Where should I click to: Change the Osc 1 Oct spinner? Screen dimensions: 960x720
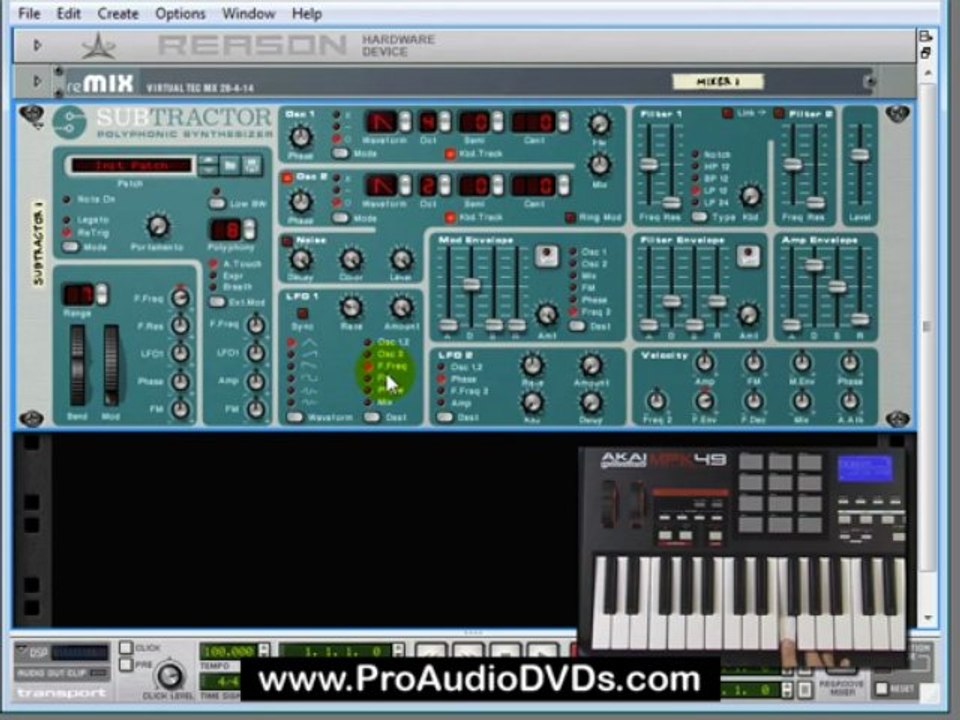coord(444,122)
